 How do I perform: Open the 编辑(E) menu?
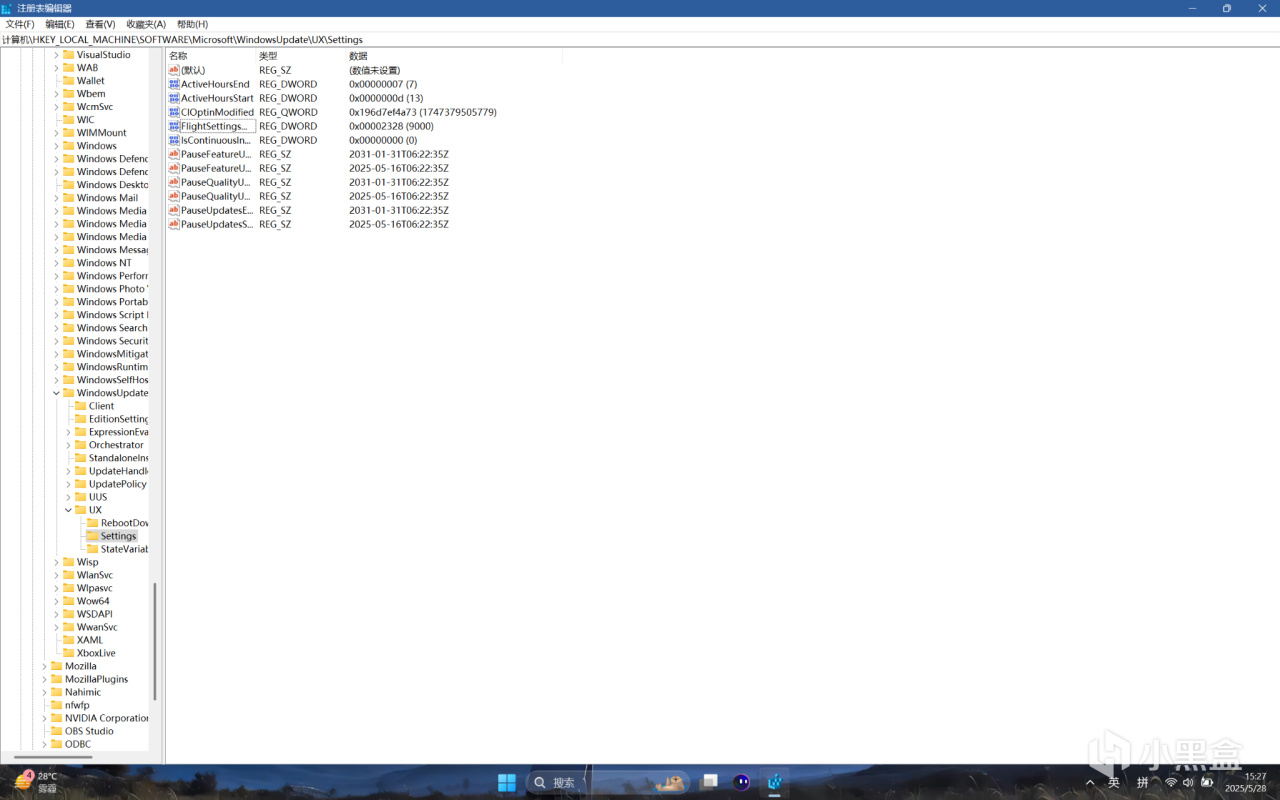(60, 24)
